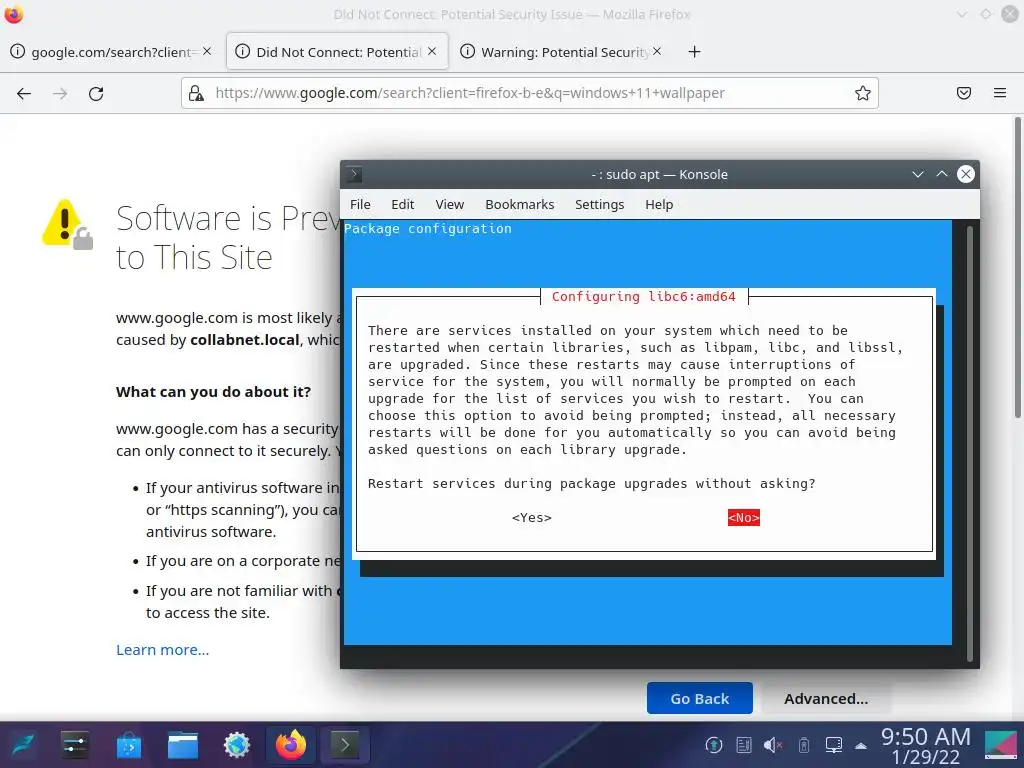Click the Firefox title bar down chevron
This screenshot has width=1024, height=768.
[x=961, y=14]
